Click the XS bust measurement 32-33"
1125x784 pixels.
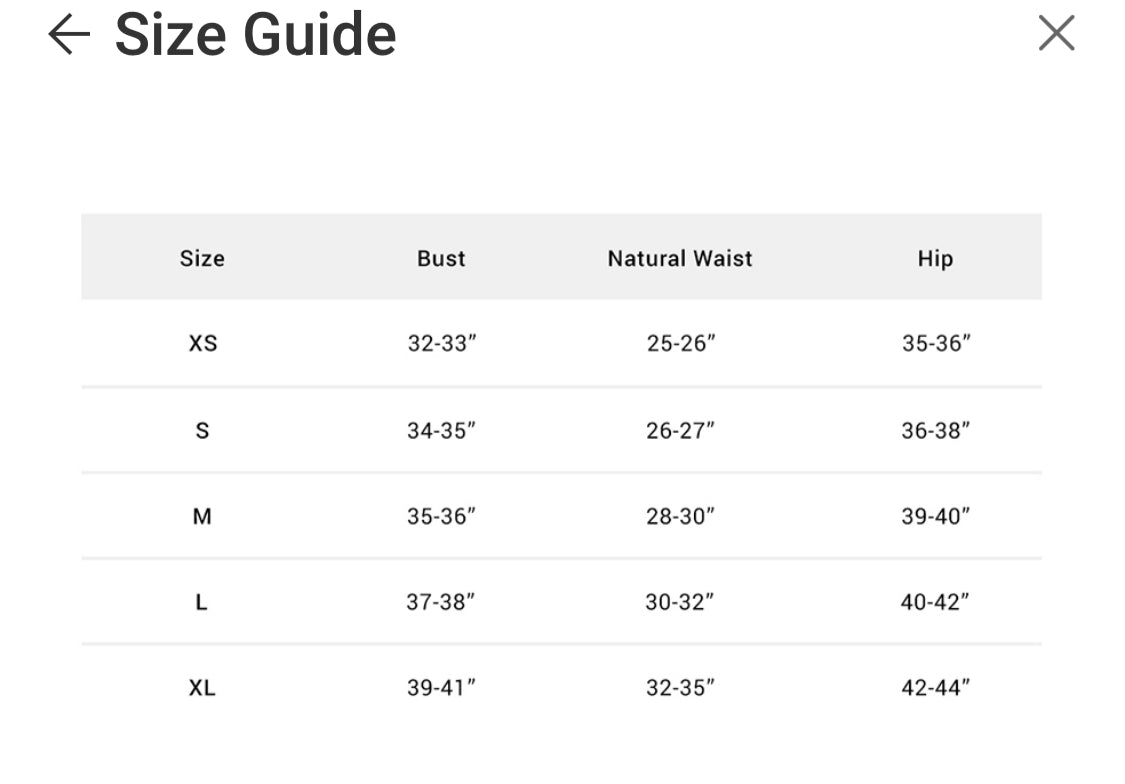(x=441, y=343)
